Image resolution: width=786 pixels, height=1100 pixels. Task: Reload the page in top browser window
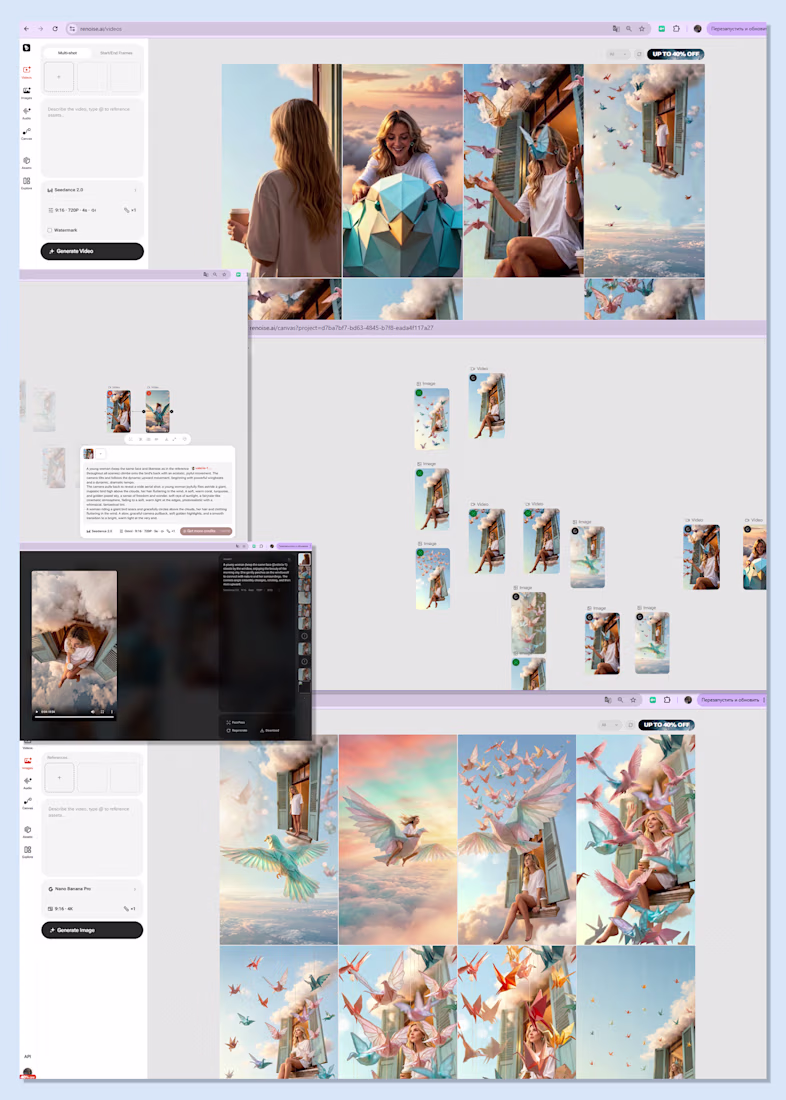point(55,29)
